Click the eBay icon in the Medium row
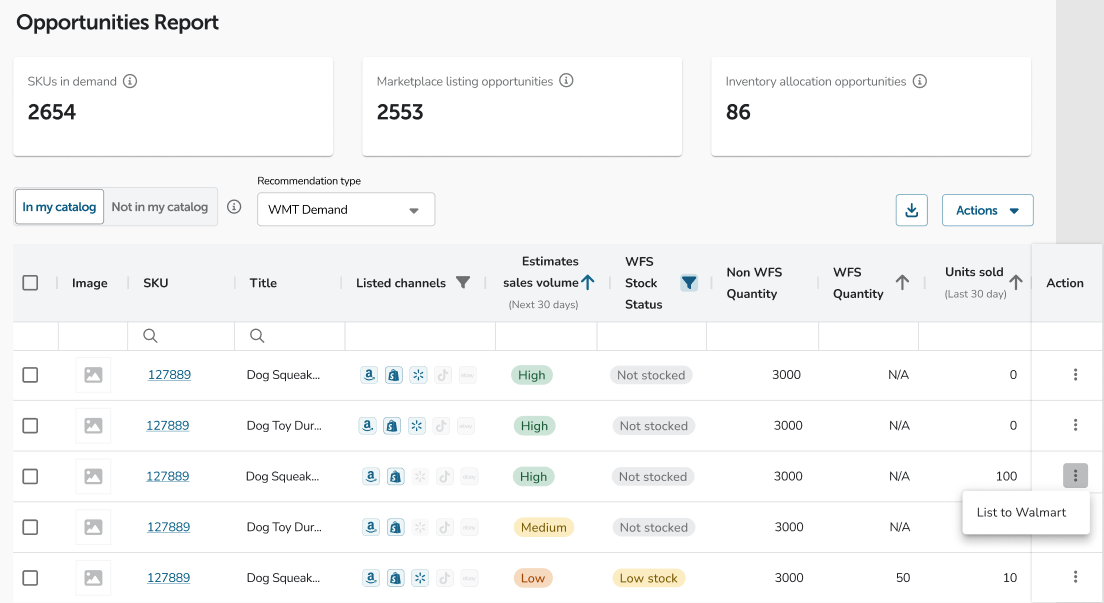 (470, 527)
